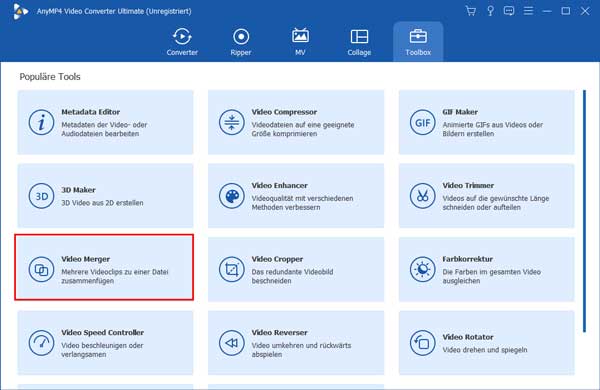Click the Video Compressor icon
The height and width of the screenshot is (390, 600).
[232, 122]
